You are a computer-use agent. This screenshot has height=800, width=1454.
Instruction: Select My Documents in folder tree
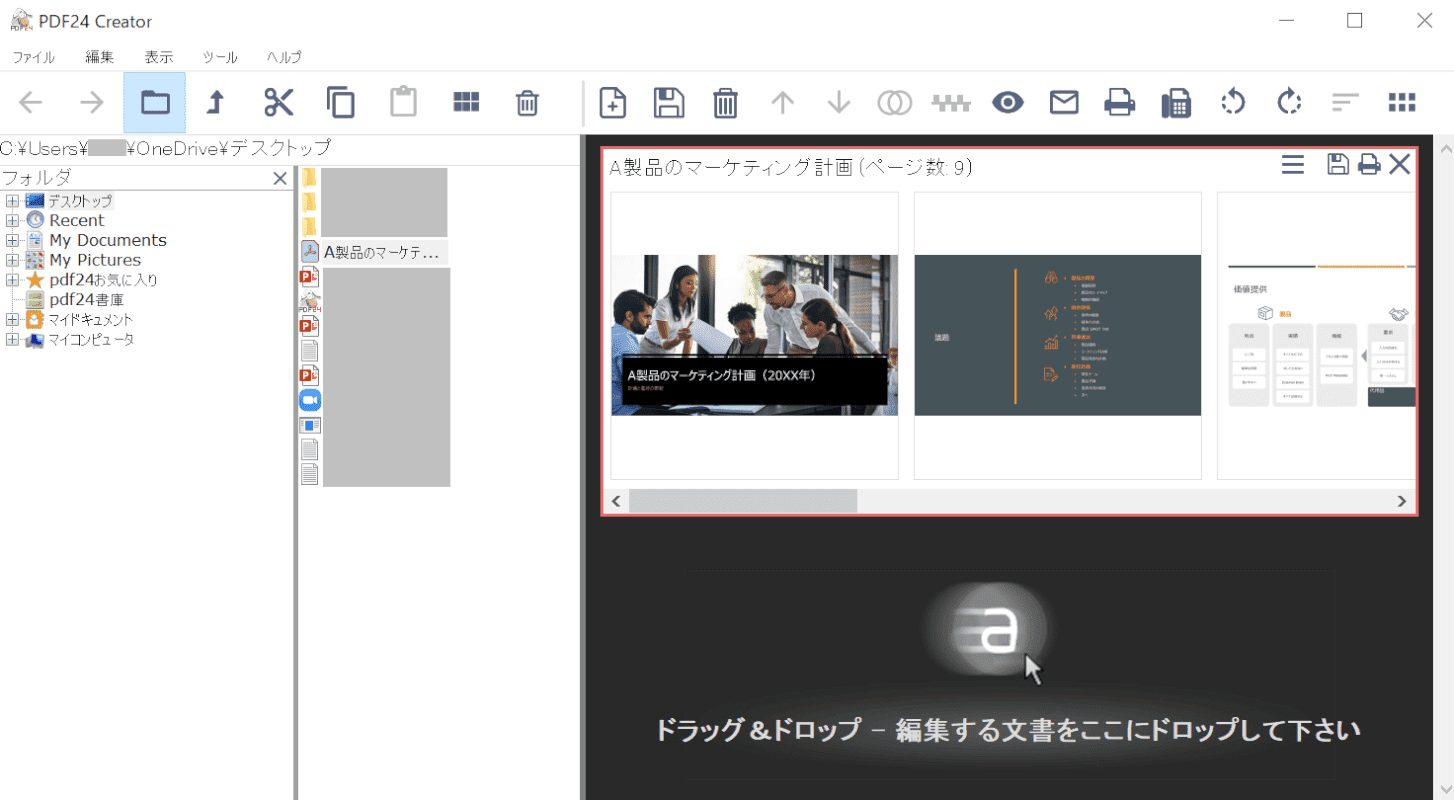(108, 240)
